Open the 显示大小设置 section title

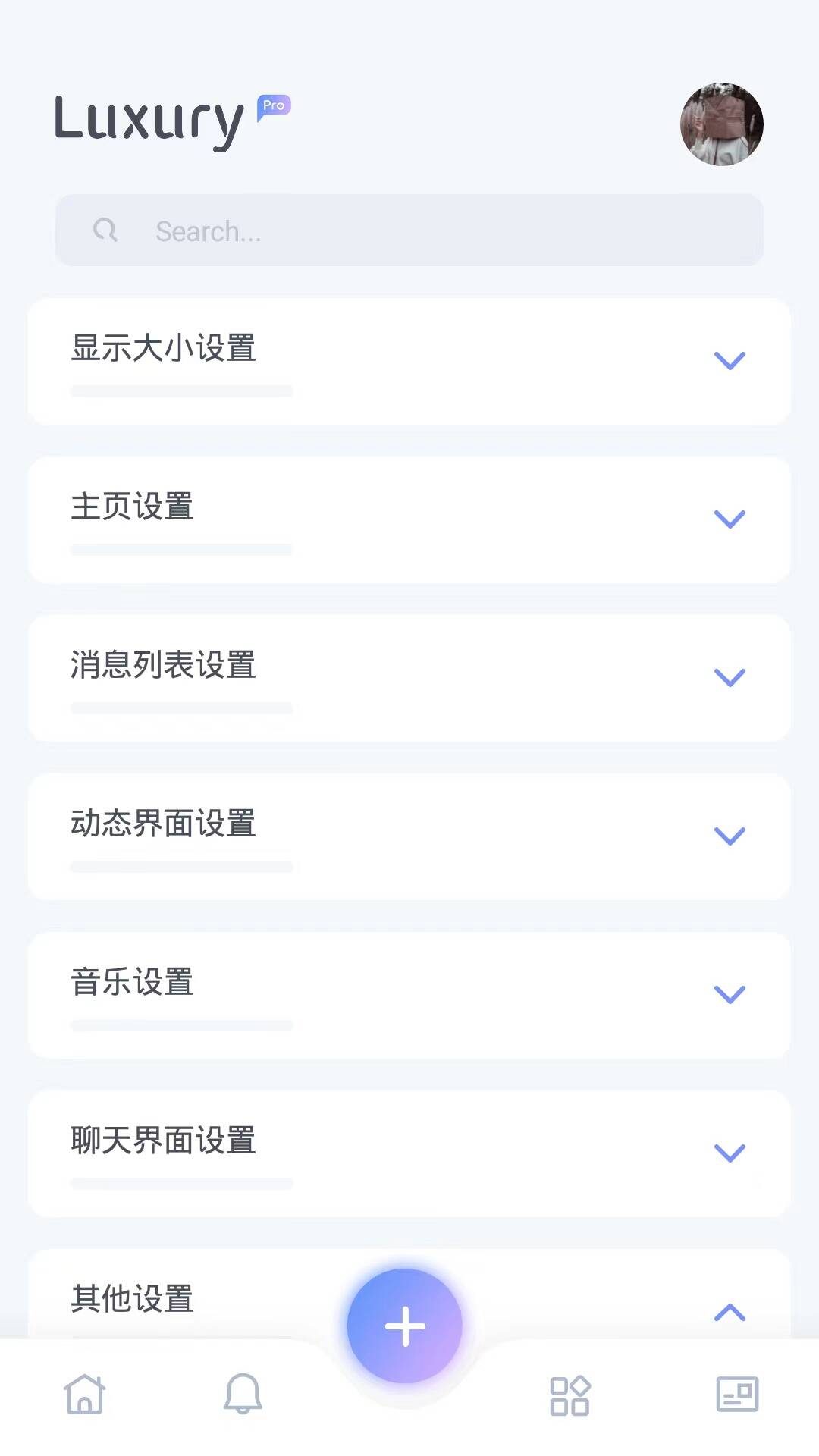click(x=163, y=348)
